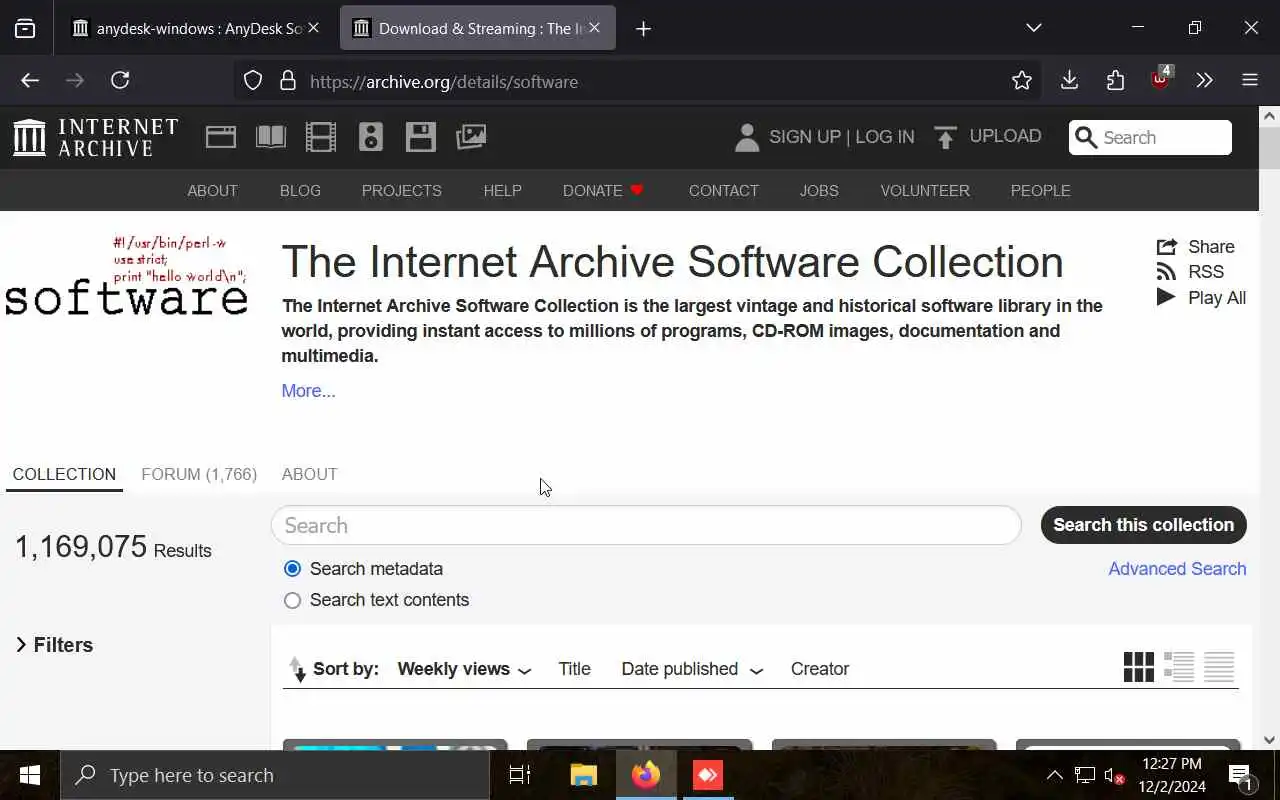Open the collection ABOUT tab
This screenshot has width=1280, height=800.
(309, 474)
